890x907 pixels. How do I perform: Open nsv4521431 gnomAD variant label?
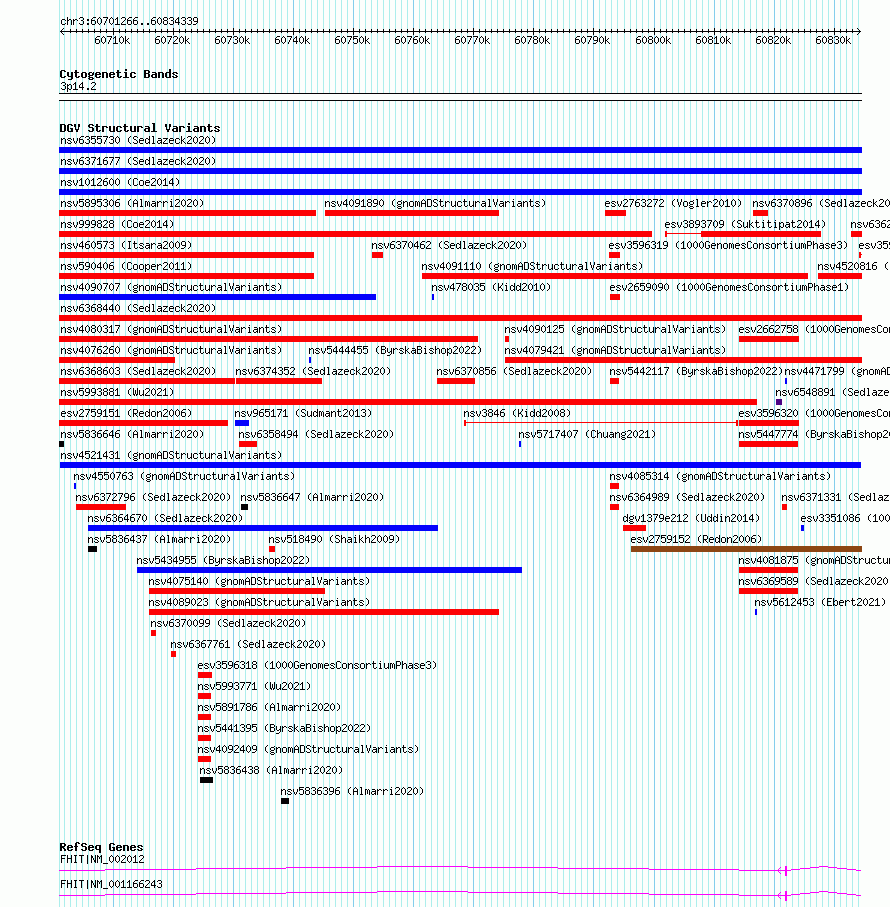click(x=171, y=455)
